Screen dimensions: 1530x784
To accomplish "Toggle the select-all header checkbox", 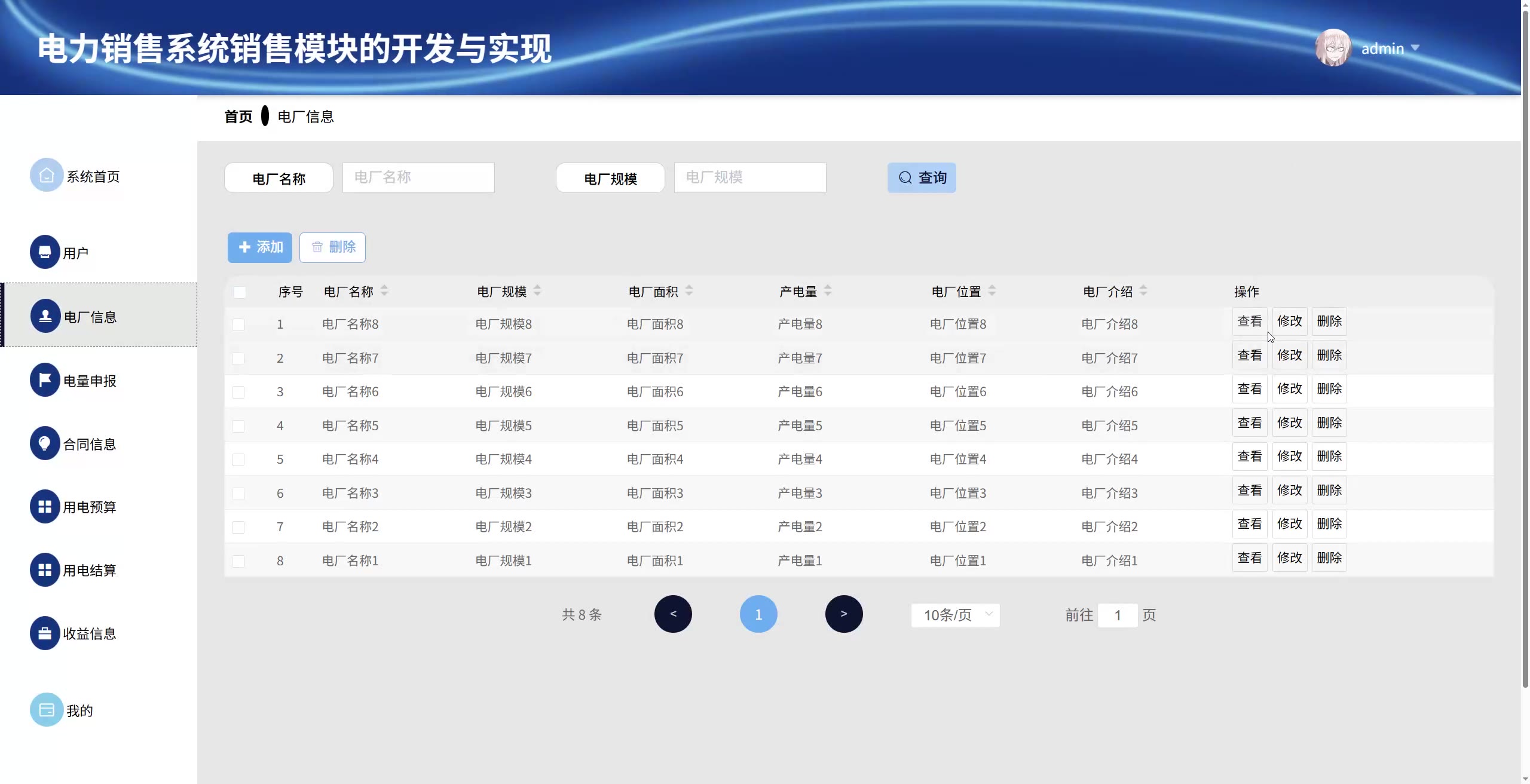I will coord(240,292).
